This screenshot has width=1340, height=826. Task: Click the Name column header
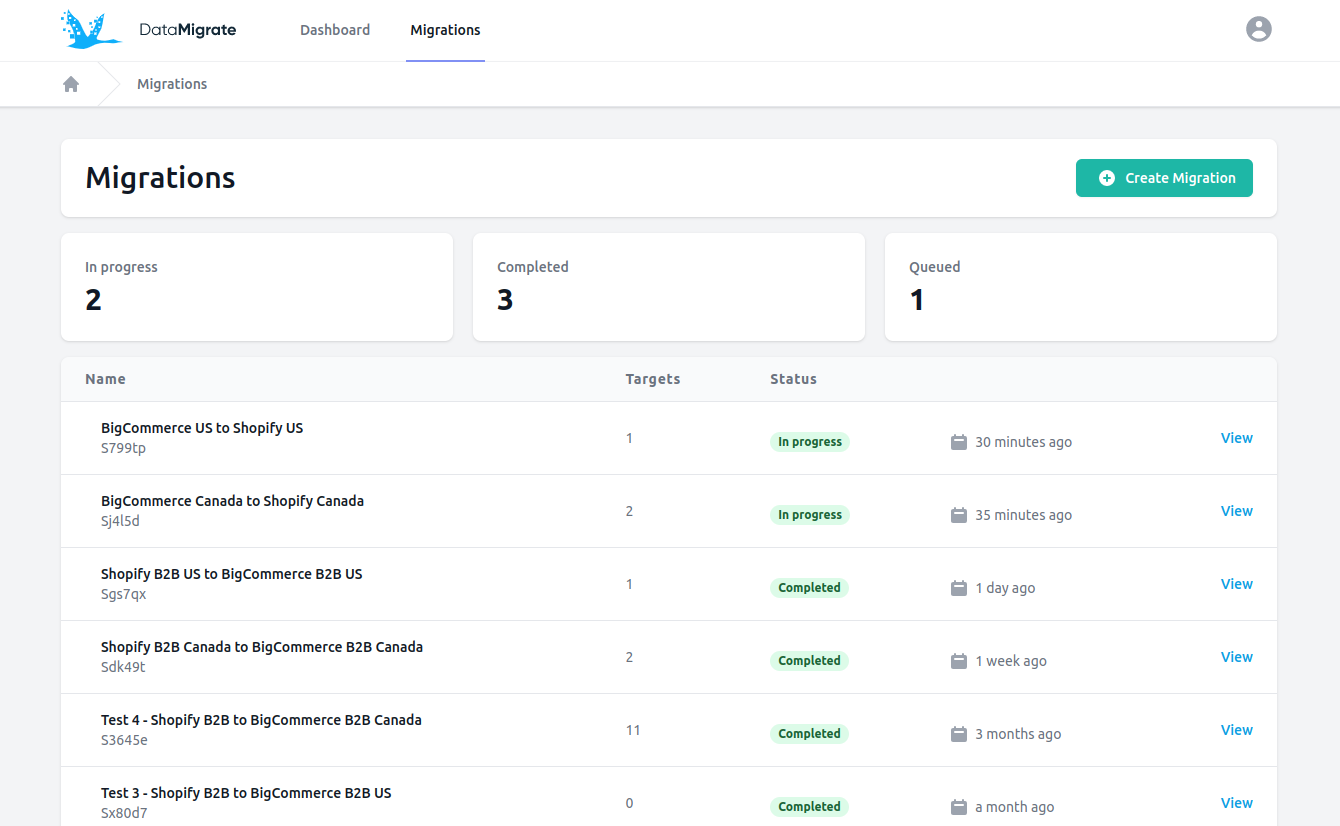pyautogui.click(x=105, y=379)
